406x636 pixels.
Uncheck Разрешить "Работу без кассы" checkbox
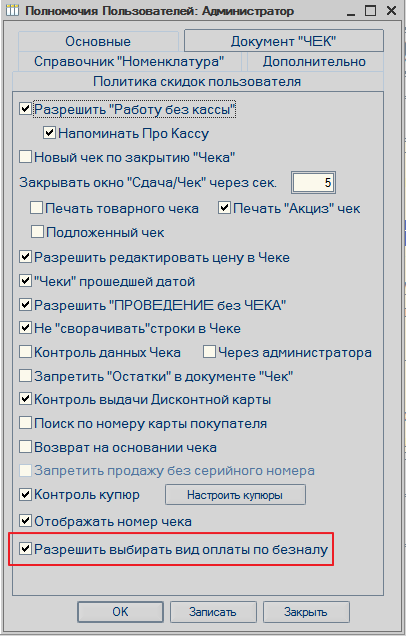(25, 109)
